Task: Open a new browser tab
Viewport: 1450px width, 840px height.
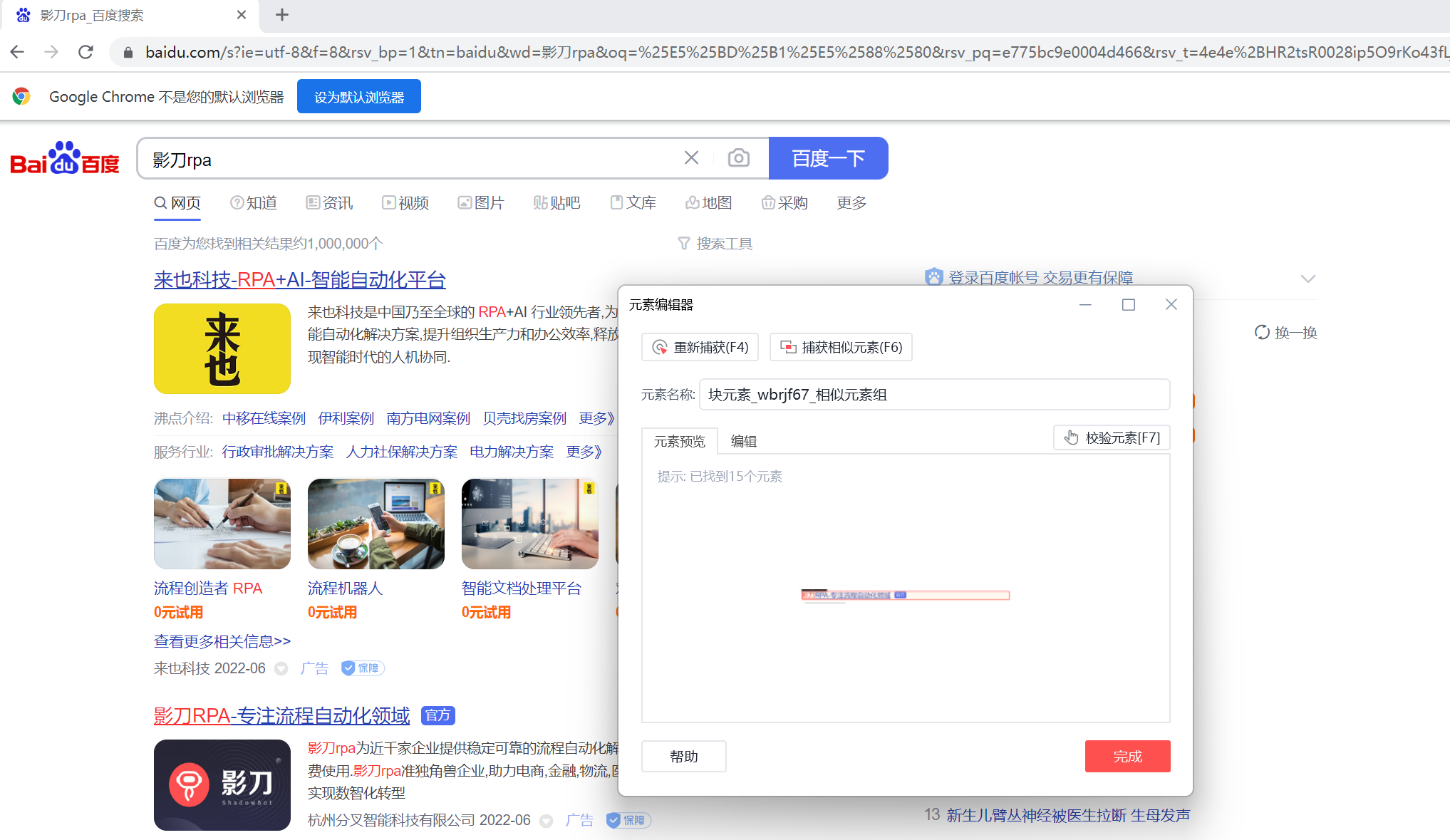Action: tap(282, 15)
